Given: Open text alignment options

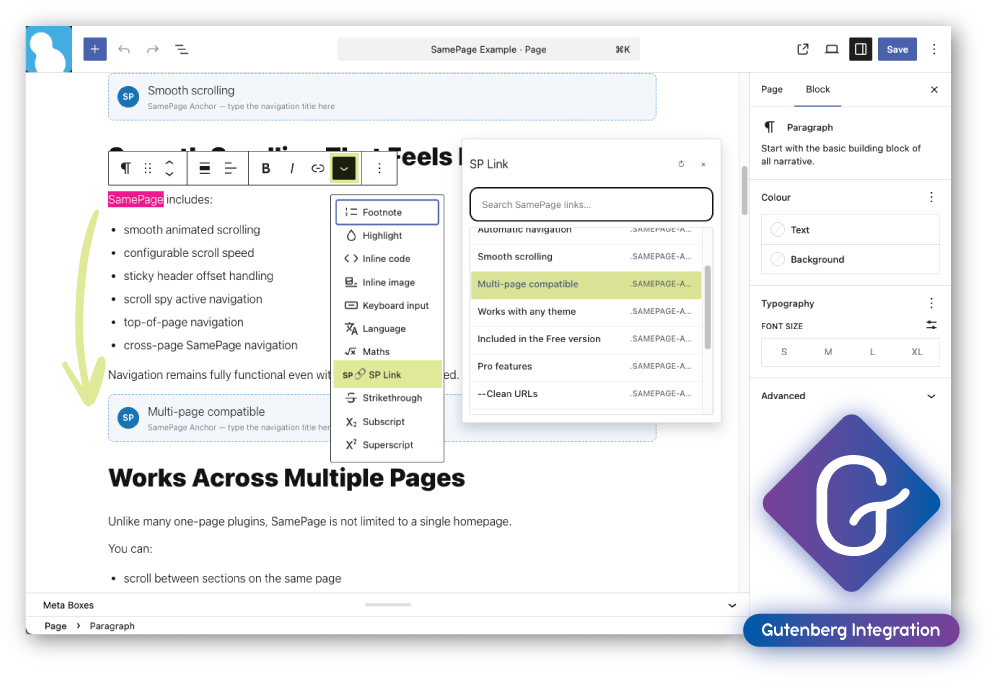Looking at the screenshot, I should pos(230,168).
